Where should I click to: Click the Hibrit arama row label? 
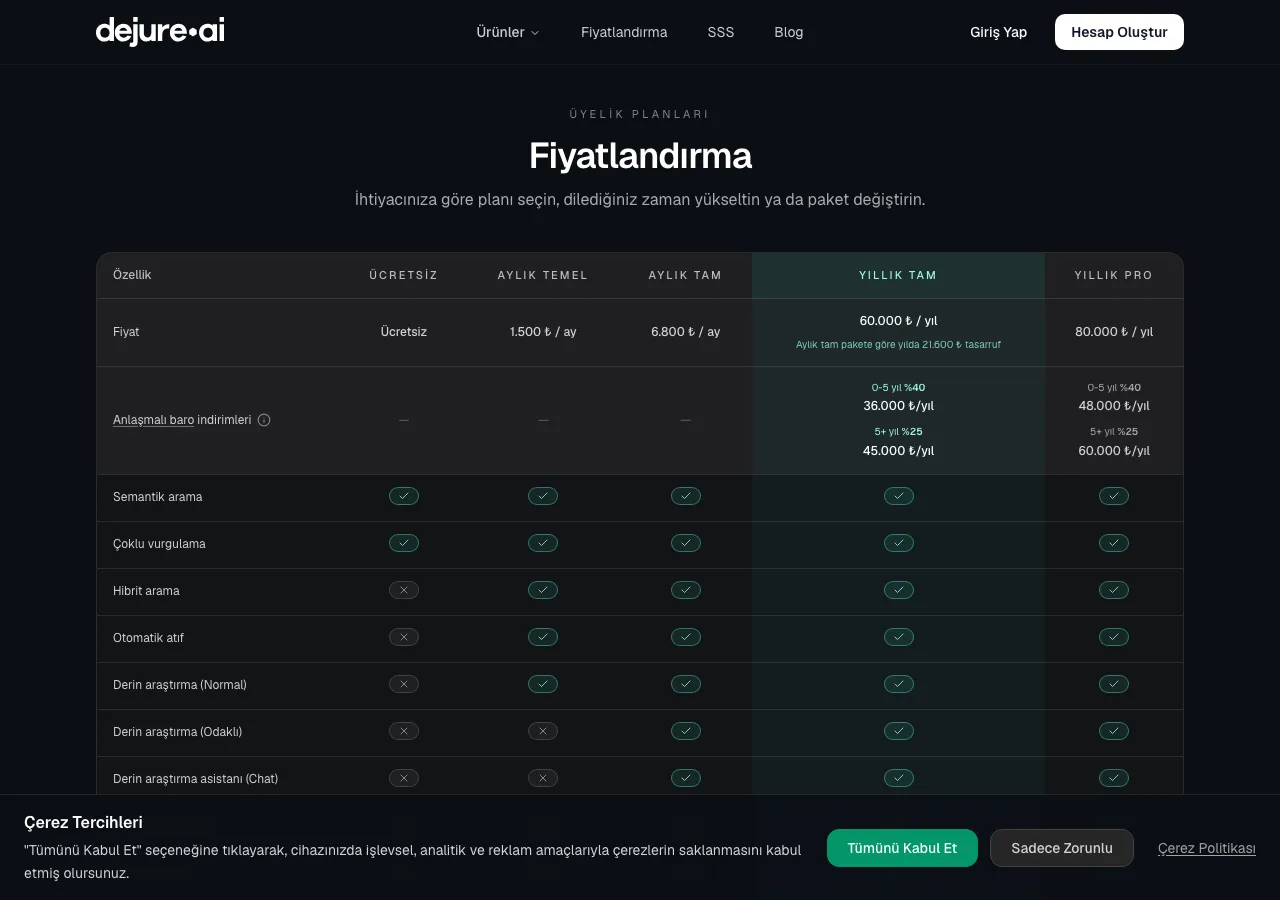pyautogui.click(x=147, y=591)
